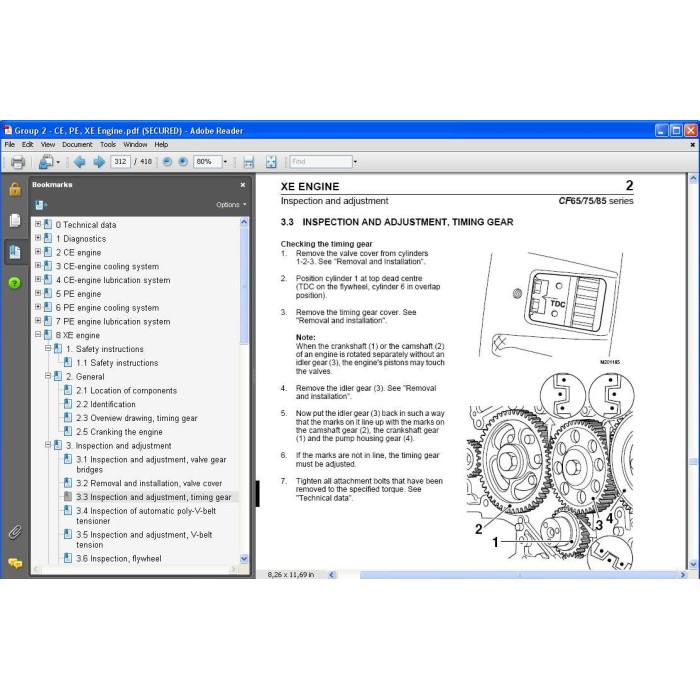
Task: Click bookmarks panel scroll up arrow
Action: point(244,222)
